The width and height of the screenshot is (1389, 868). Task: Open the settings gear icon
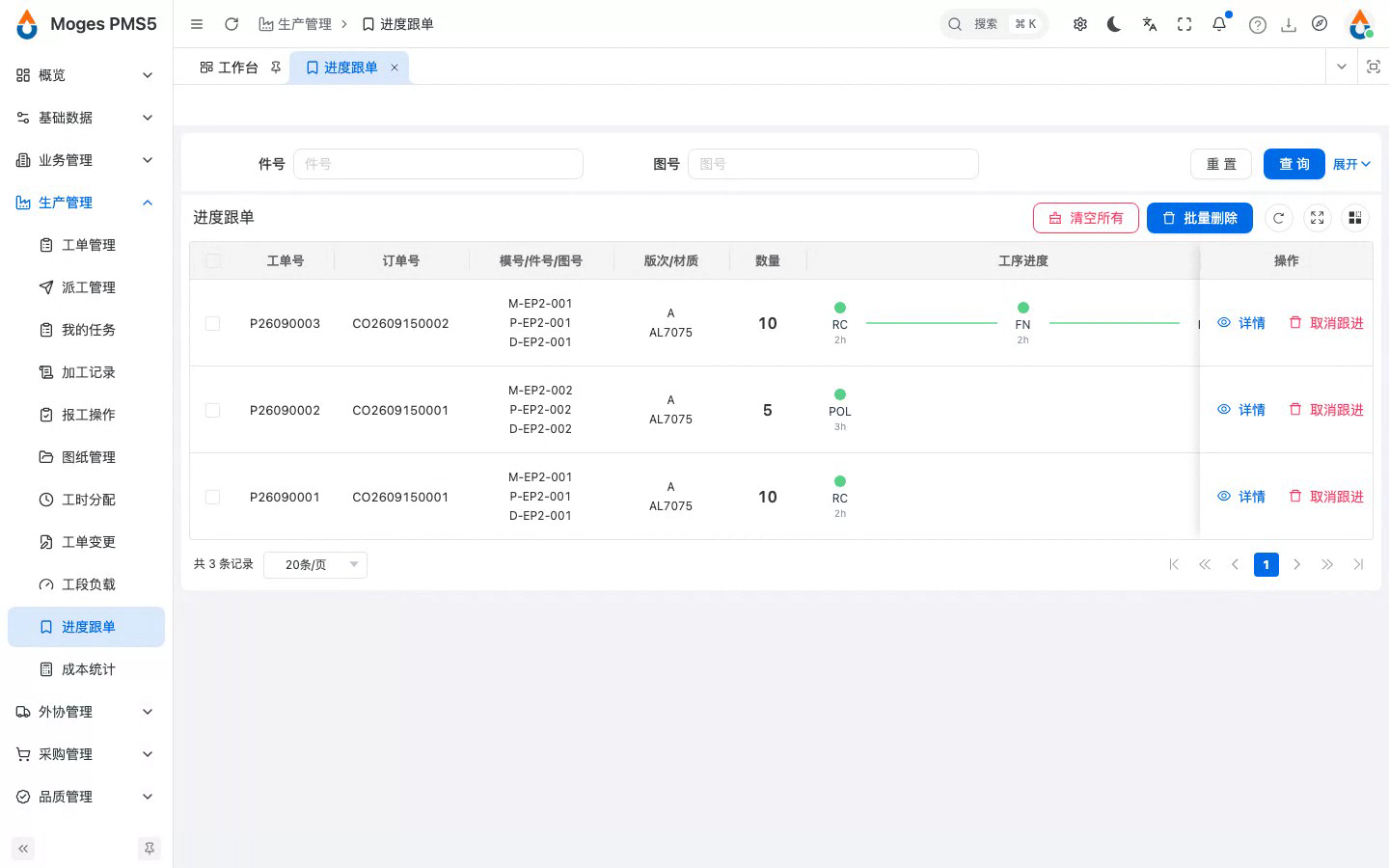click(1080, 24)
